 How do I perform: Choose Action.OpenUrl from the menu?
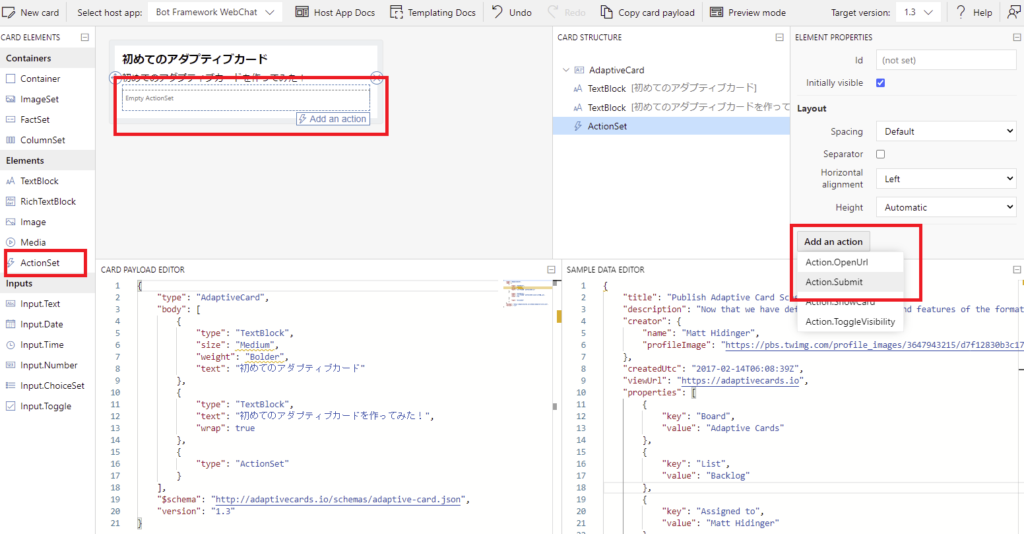(x=850, y=262)
